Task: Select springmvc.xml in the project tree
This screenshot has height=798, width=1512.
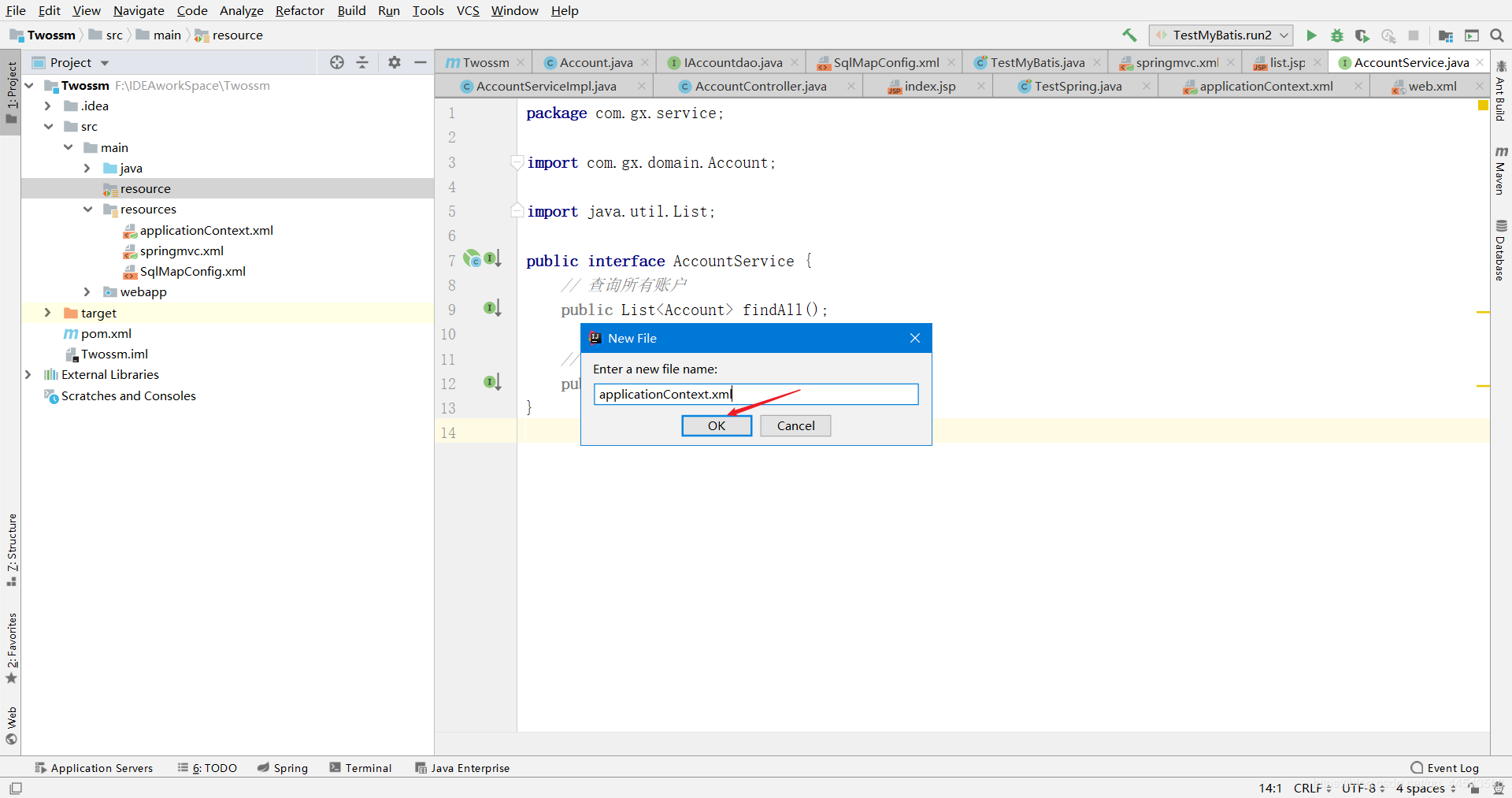Action: pyautogui.click(x=182, y=251)
